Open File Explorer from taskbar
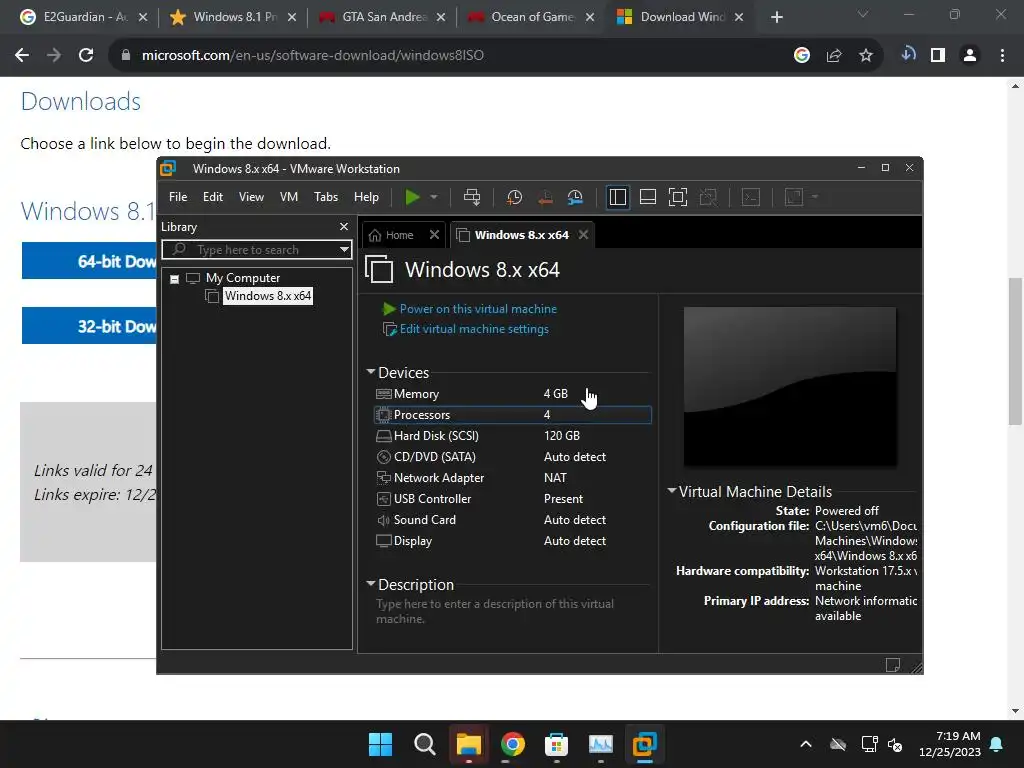This screenshot has width=1024, height=768. click(x=468, y=744)
